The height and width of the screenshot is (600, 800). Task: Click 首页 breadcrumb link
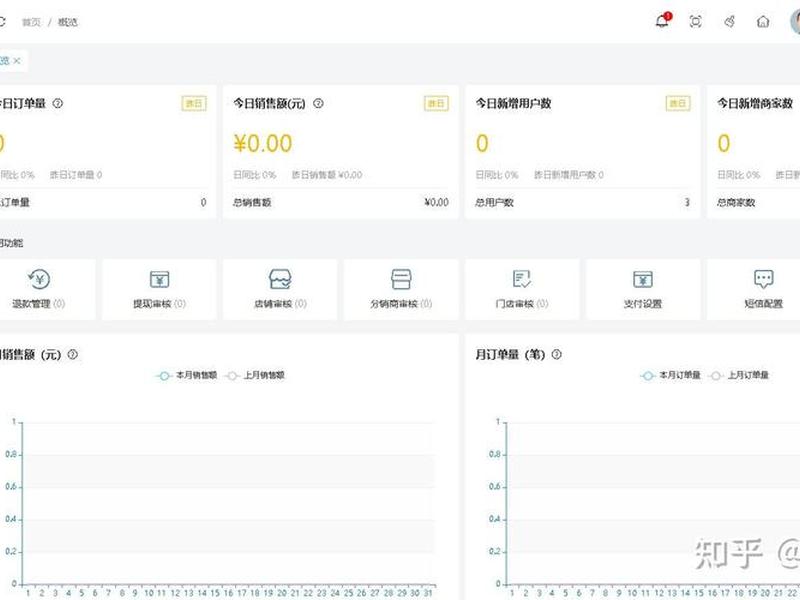(31, 22)
